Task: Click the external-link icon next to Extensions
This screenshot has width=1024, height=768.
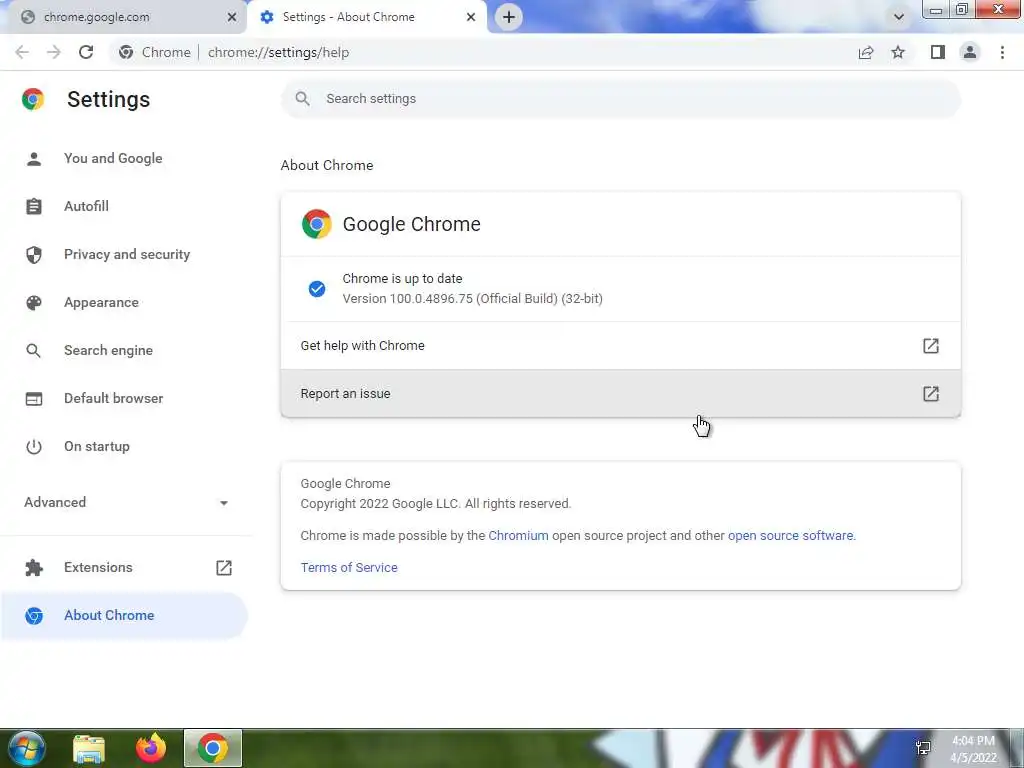Action: coord(224,568)
